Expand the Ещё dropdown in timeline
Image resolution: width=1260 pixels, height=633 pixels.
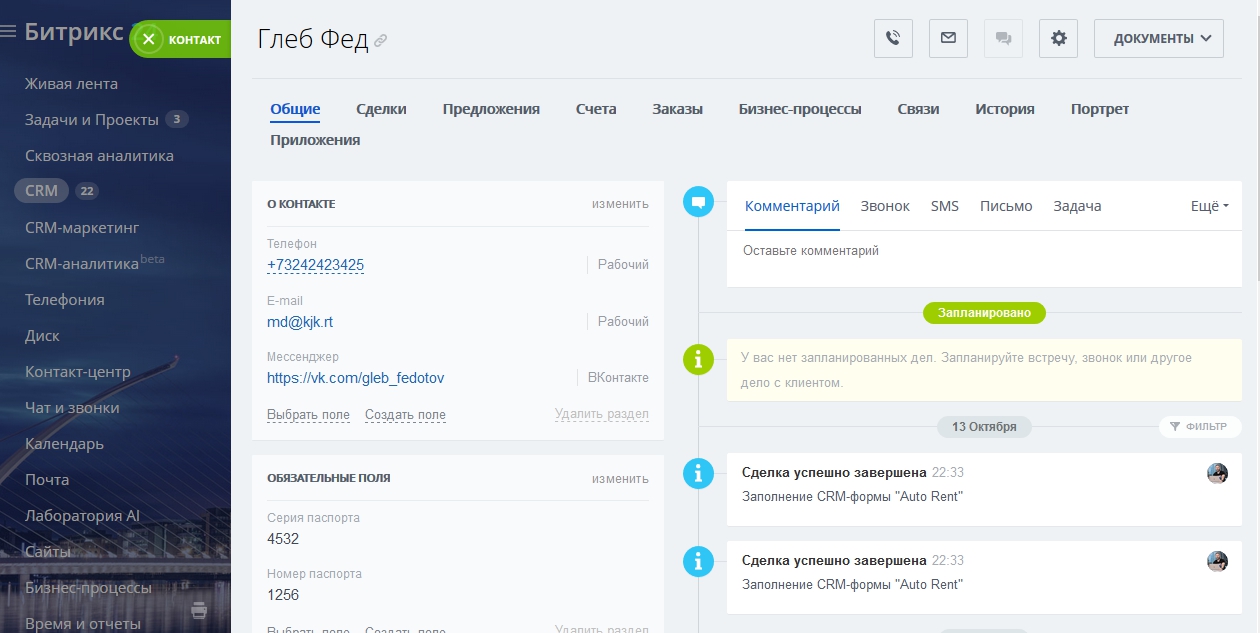[1209, 206]
